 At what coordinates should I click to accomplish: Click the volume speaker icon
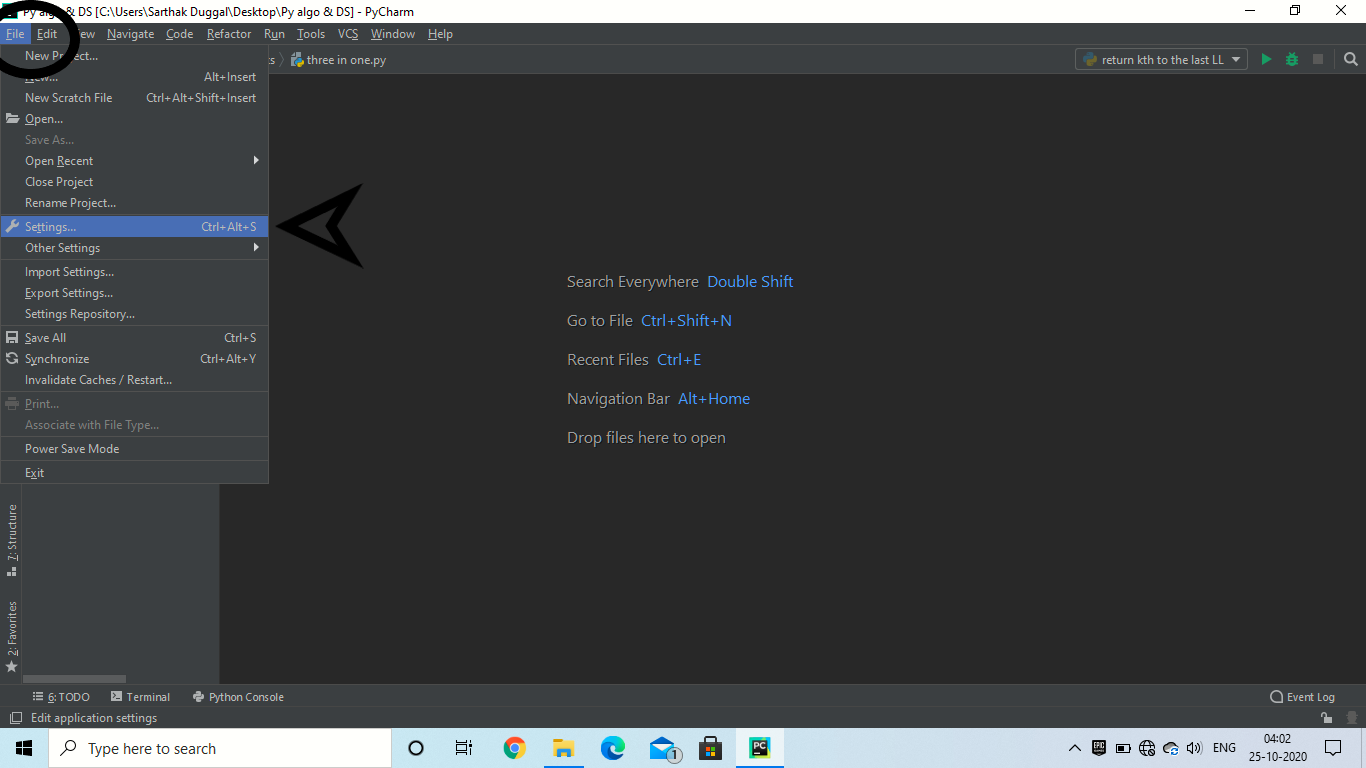(1194, 748)
